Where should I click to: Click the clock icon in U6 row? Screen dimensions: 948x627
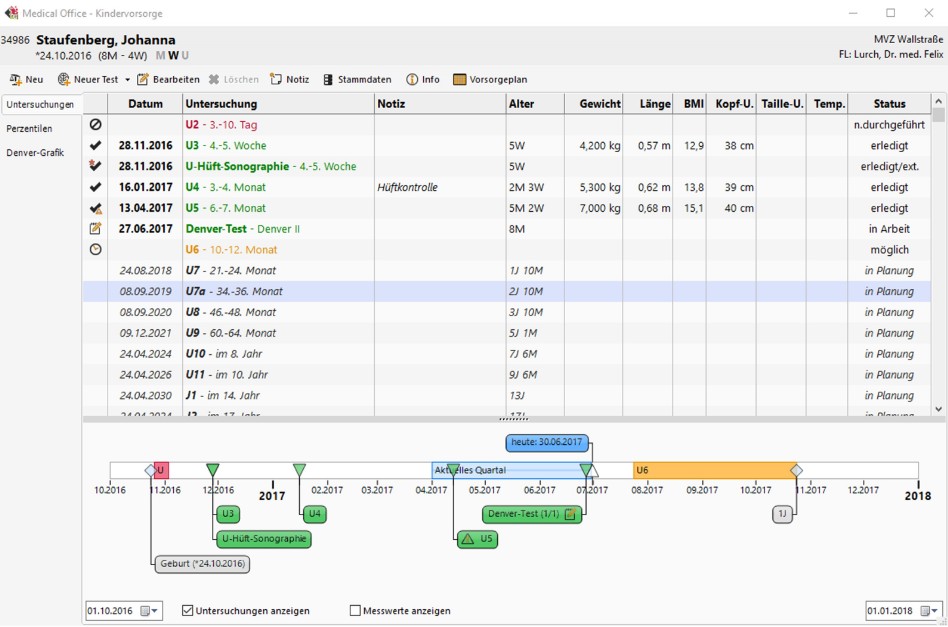tap(96, 250)
